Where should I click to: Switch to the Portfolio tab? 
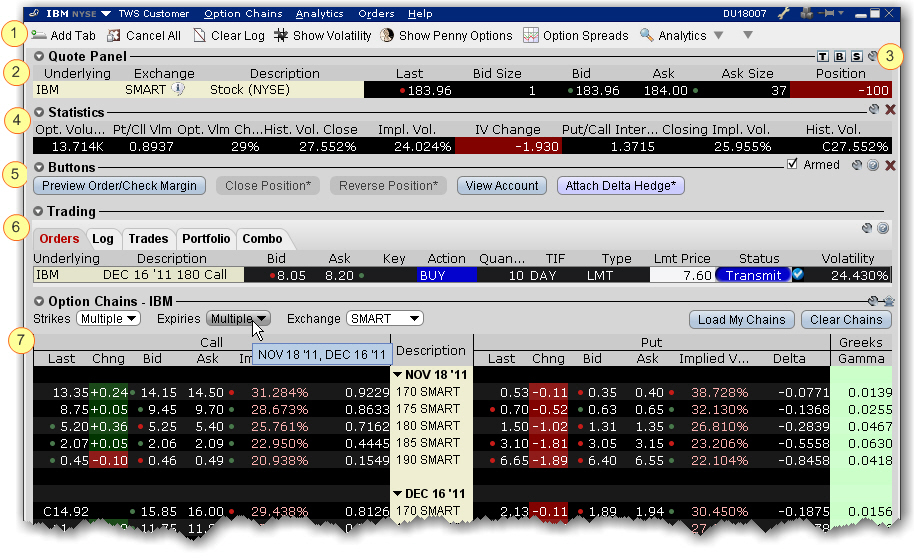(206, 238)
